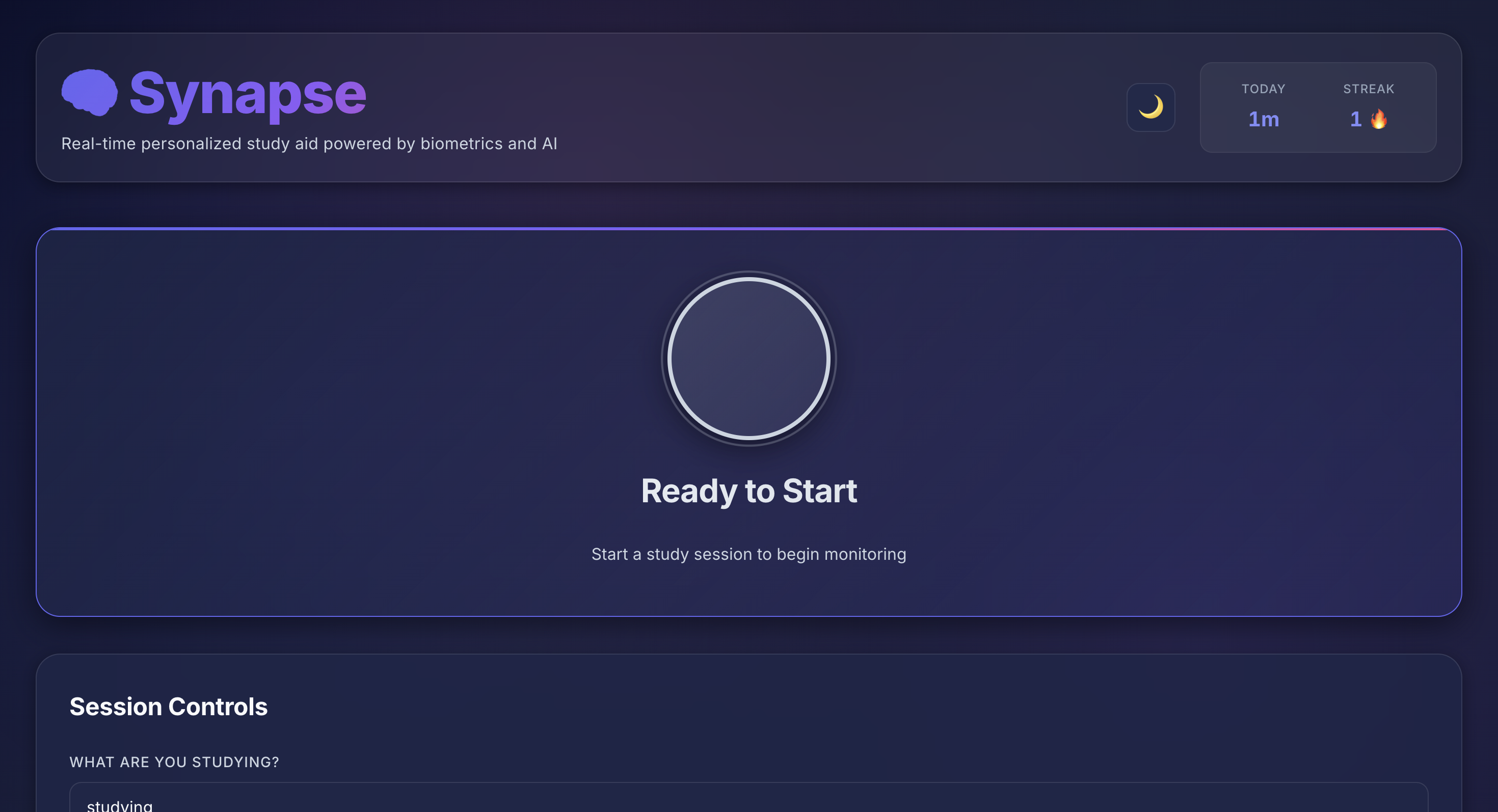Click the app tagline about biometrics and AI
This screenshot has height=812, width=1498.
point(309,144)
